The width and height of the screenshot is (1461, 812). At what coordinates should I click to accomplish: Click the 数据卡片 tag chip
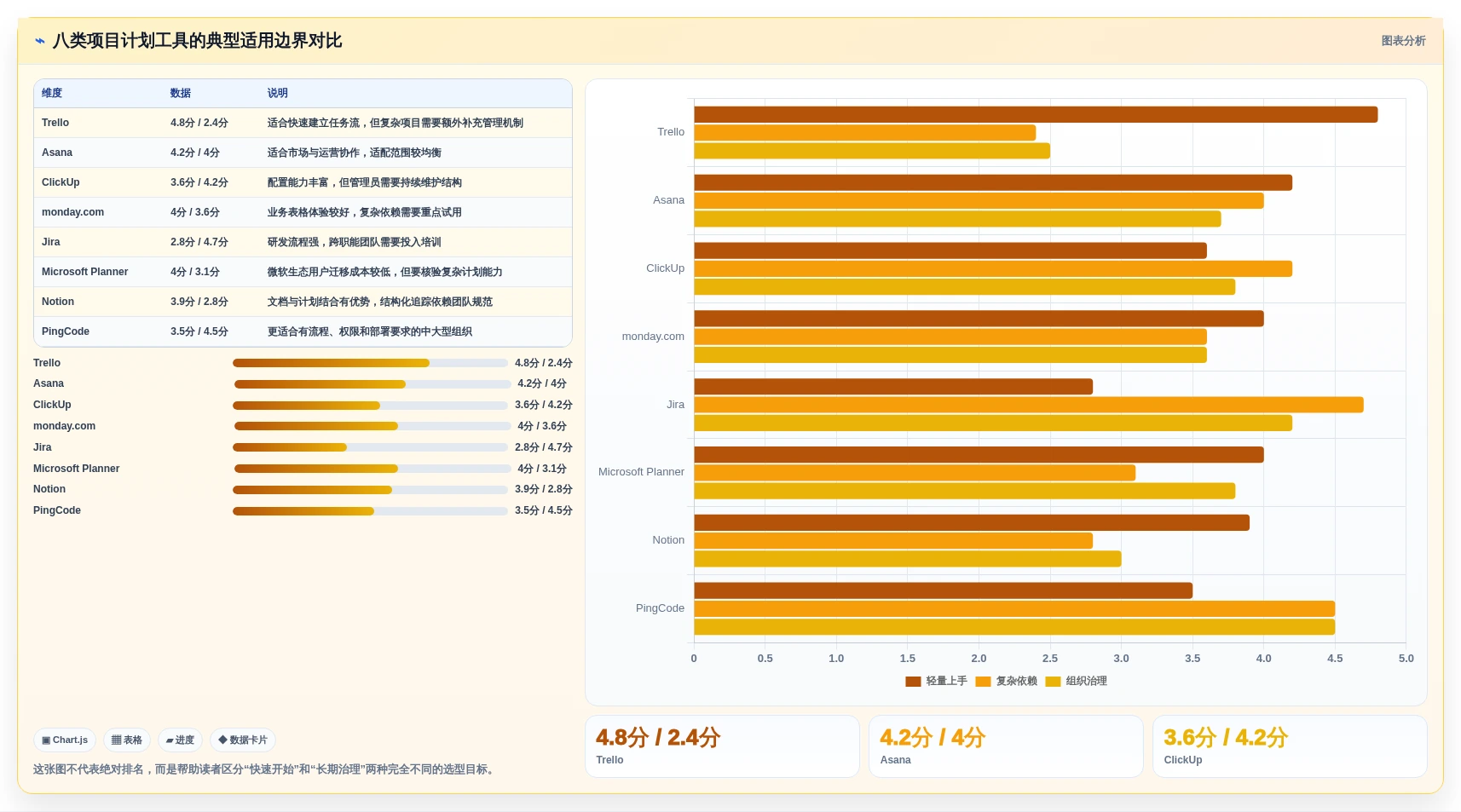tap(243, 740)
